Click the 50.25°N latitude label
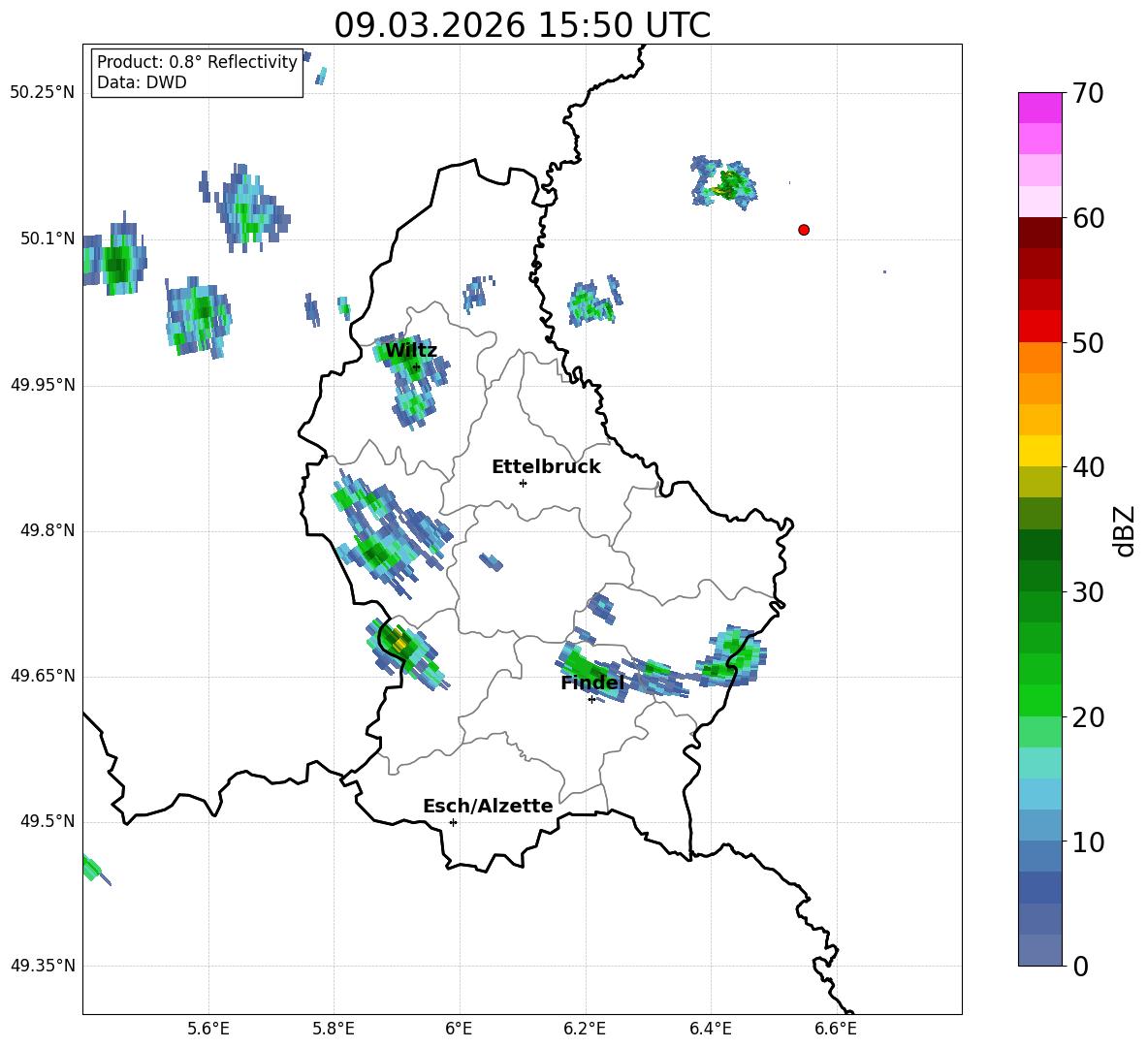1148x1048 pixels. (42, 93)
